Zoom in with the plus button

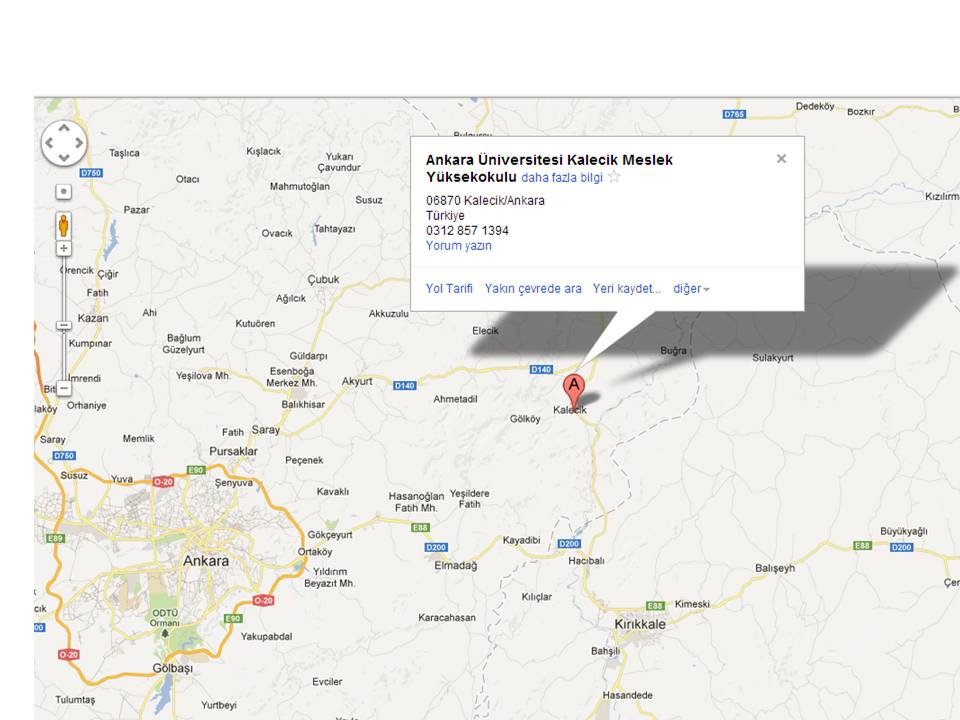64,248
